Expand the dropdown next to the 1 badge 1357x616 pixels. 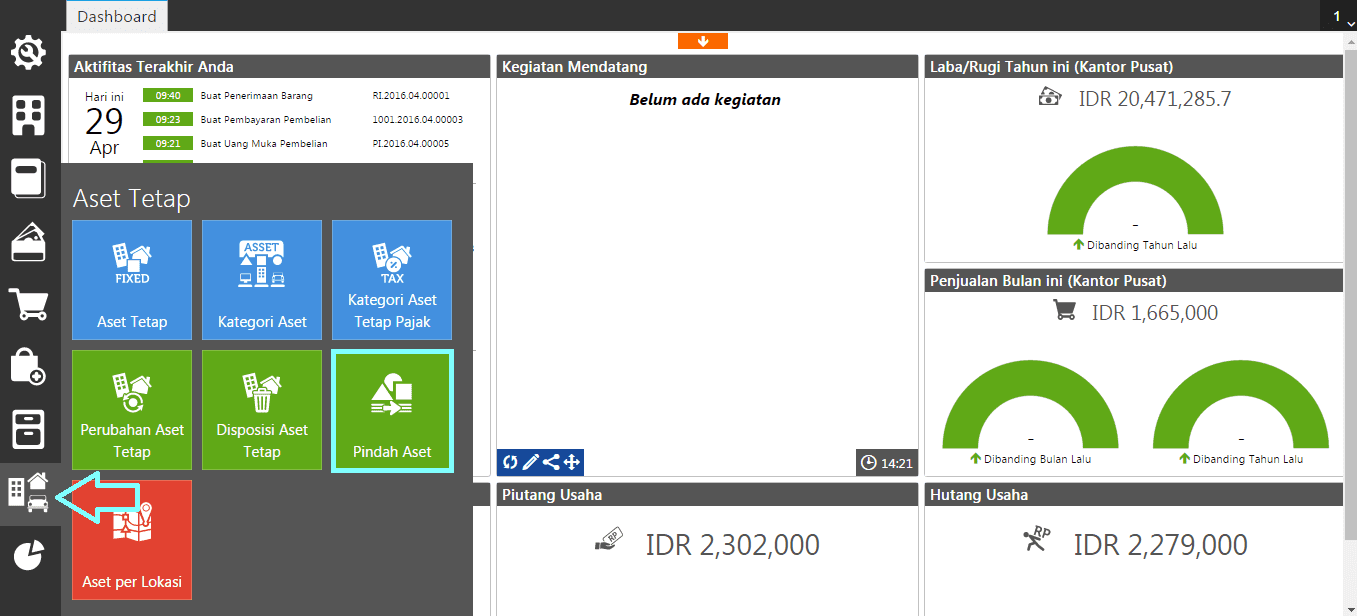coord(1349,20)
